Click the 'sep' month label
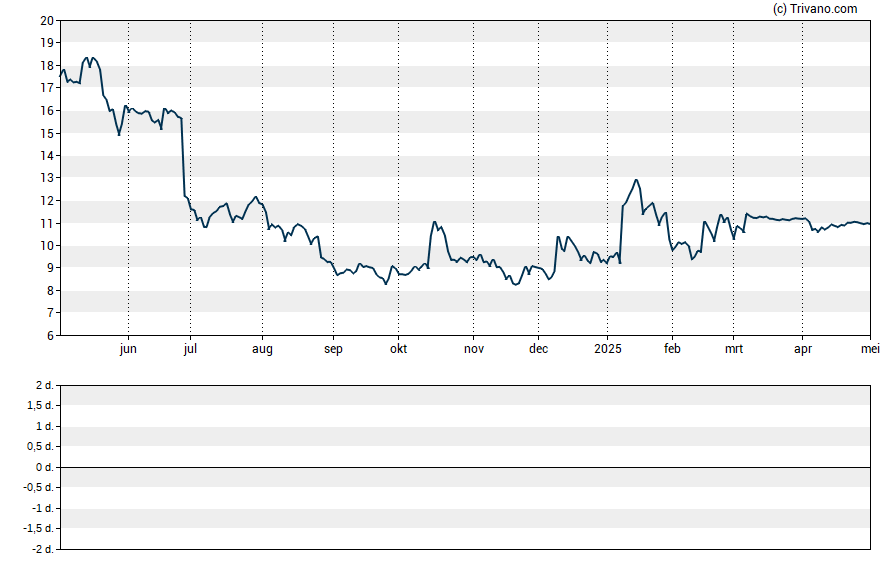This screenshot has height=565, width=888. click(333, 349)
